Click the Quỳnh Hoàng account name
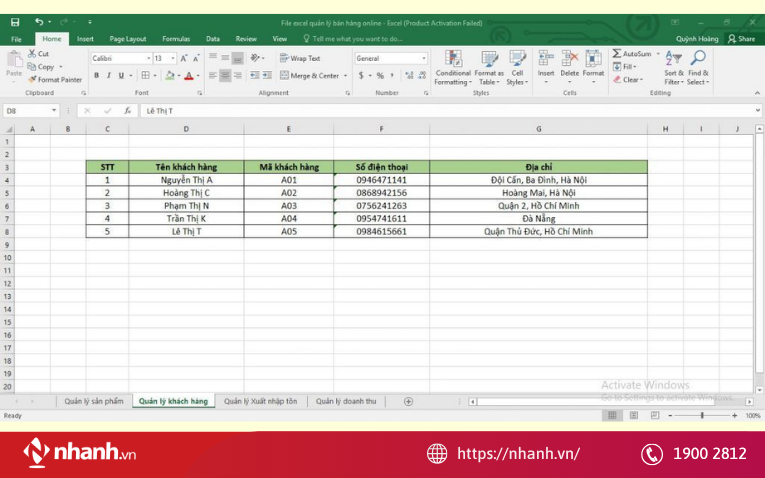765x478 pixels. click(697, 39)
